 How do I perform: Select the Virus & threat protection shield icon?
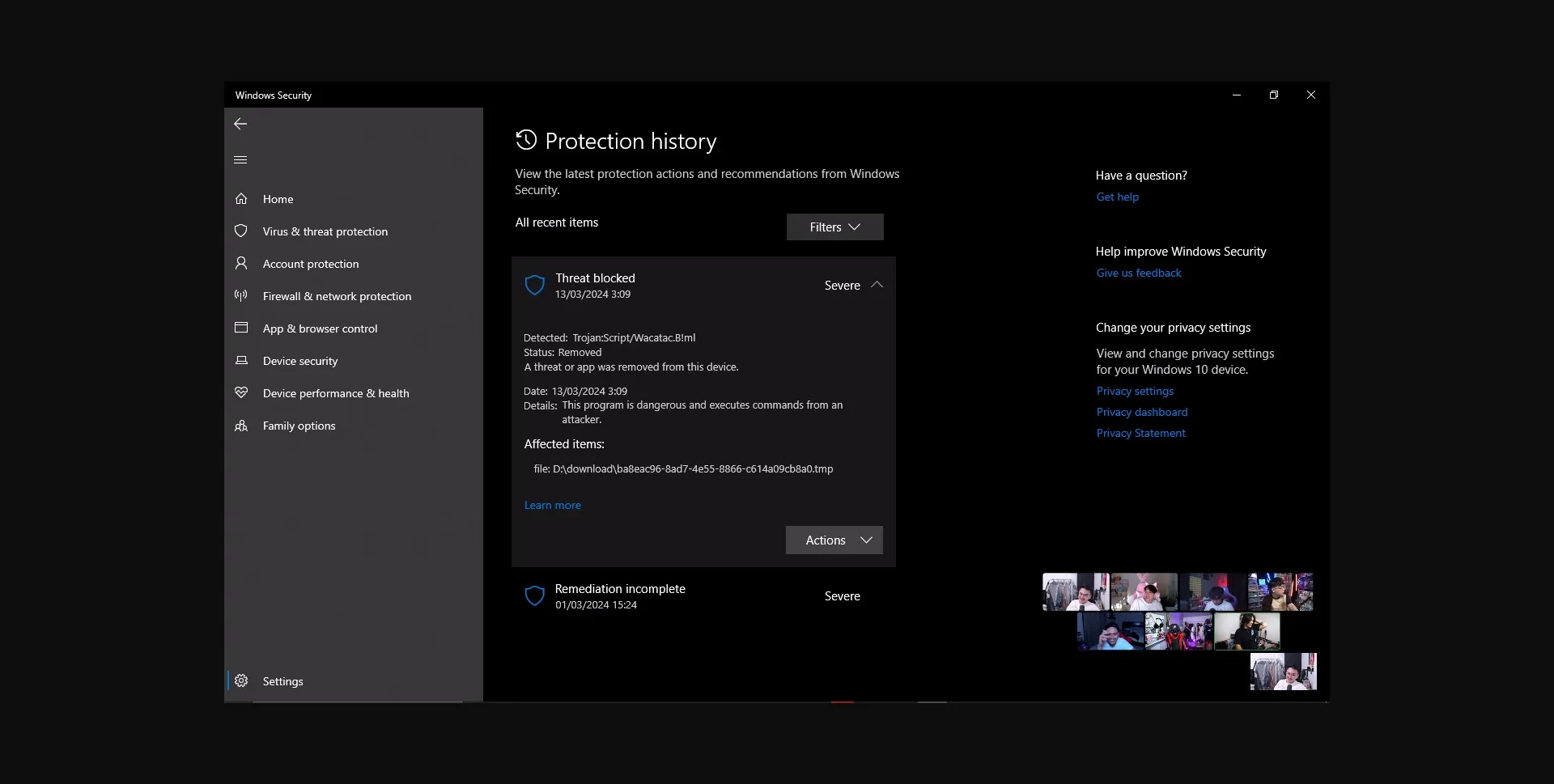241,231
